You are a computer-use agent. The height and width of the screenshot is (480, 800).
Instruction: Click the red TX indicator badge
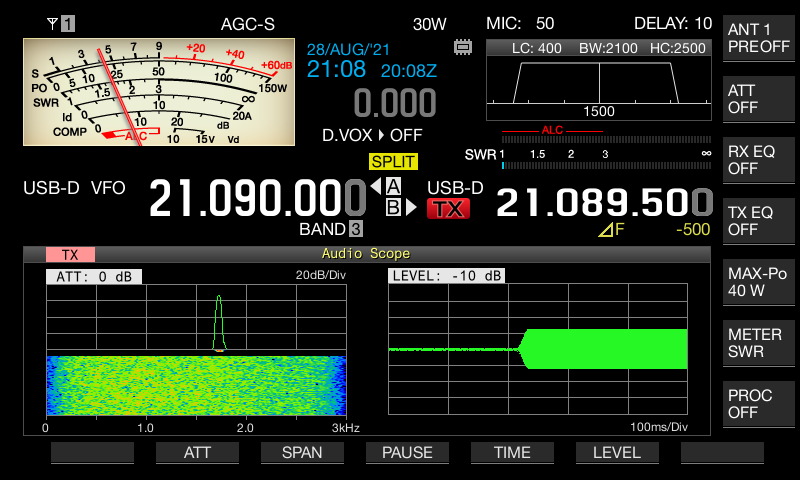click(448, 209)
